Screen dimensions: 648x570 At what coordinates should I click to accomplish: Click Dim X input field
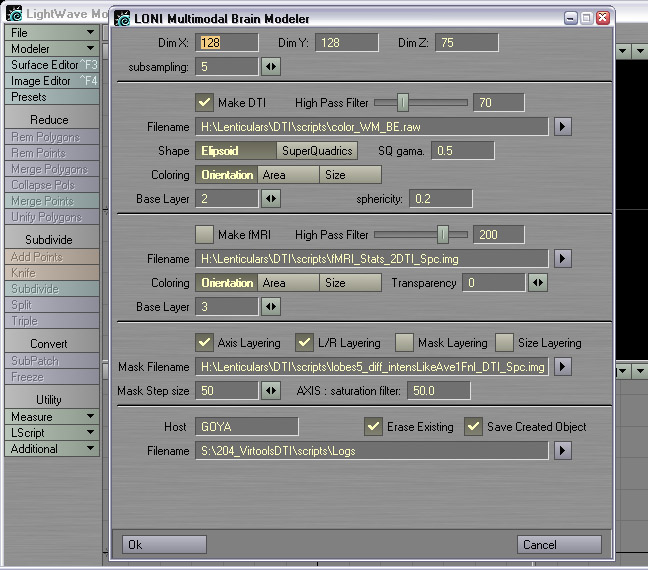(x=227, y=43)
